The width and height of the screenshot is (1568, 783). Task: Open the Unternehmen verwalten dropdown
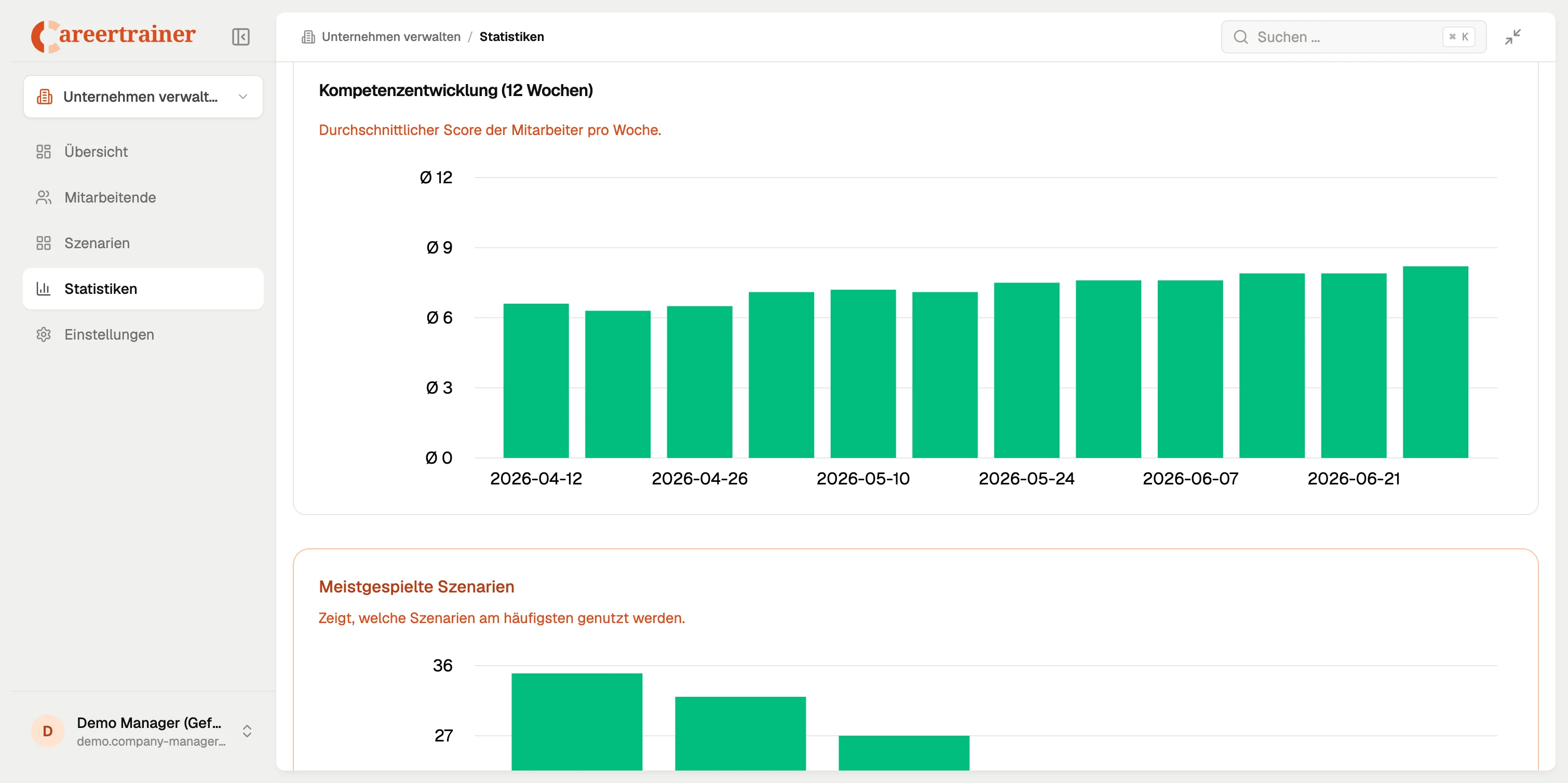pyautogui.click(x=143, y=96)
